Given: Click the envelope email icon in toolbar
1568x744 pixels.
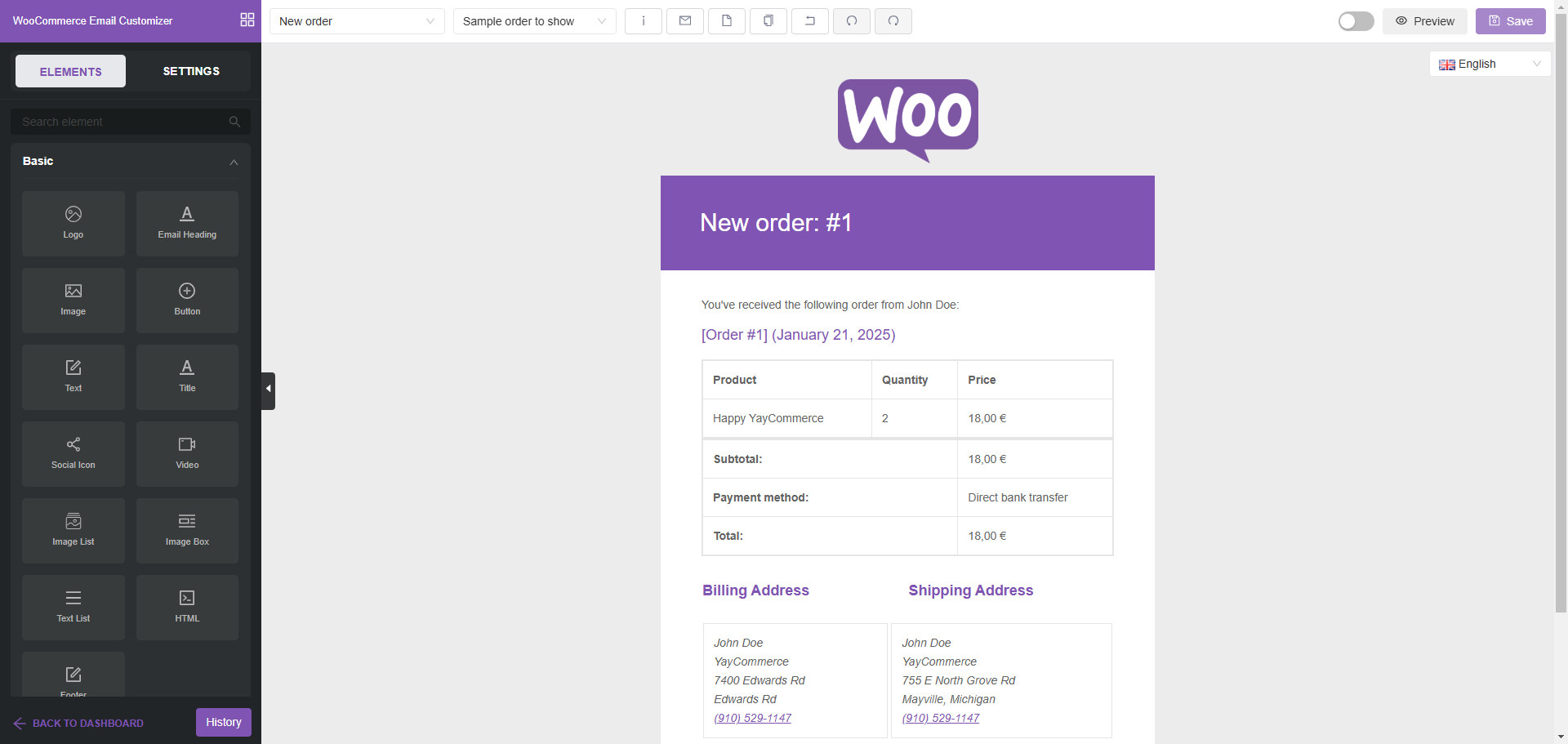Looking at the screenshot, I should [685, 21].
